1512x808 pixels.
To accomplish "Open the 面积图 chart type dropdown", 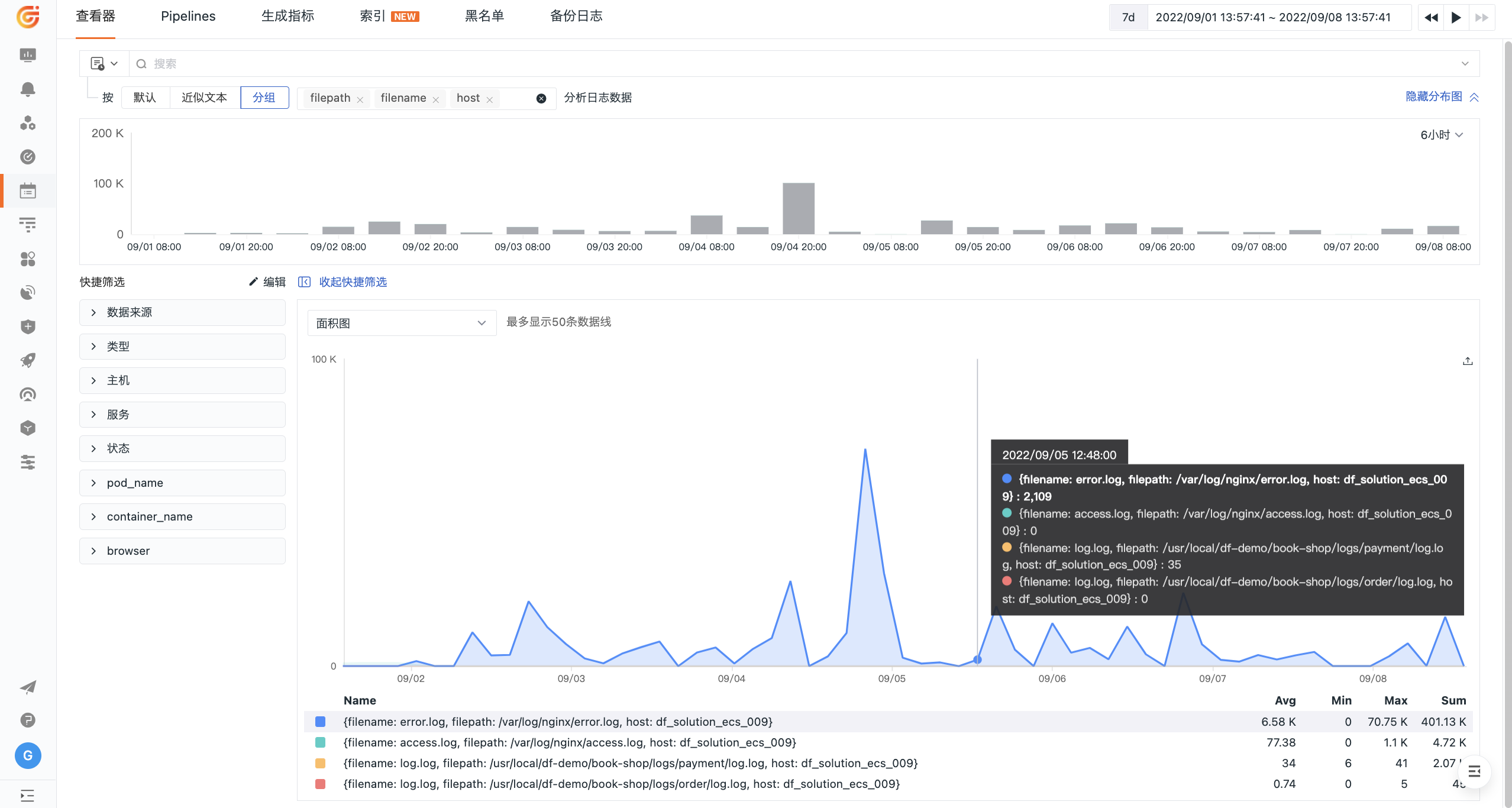I will click(402, 323).
